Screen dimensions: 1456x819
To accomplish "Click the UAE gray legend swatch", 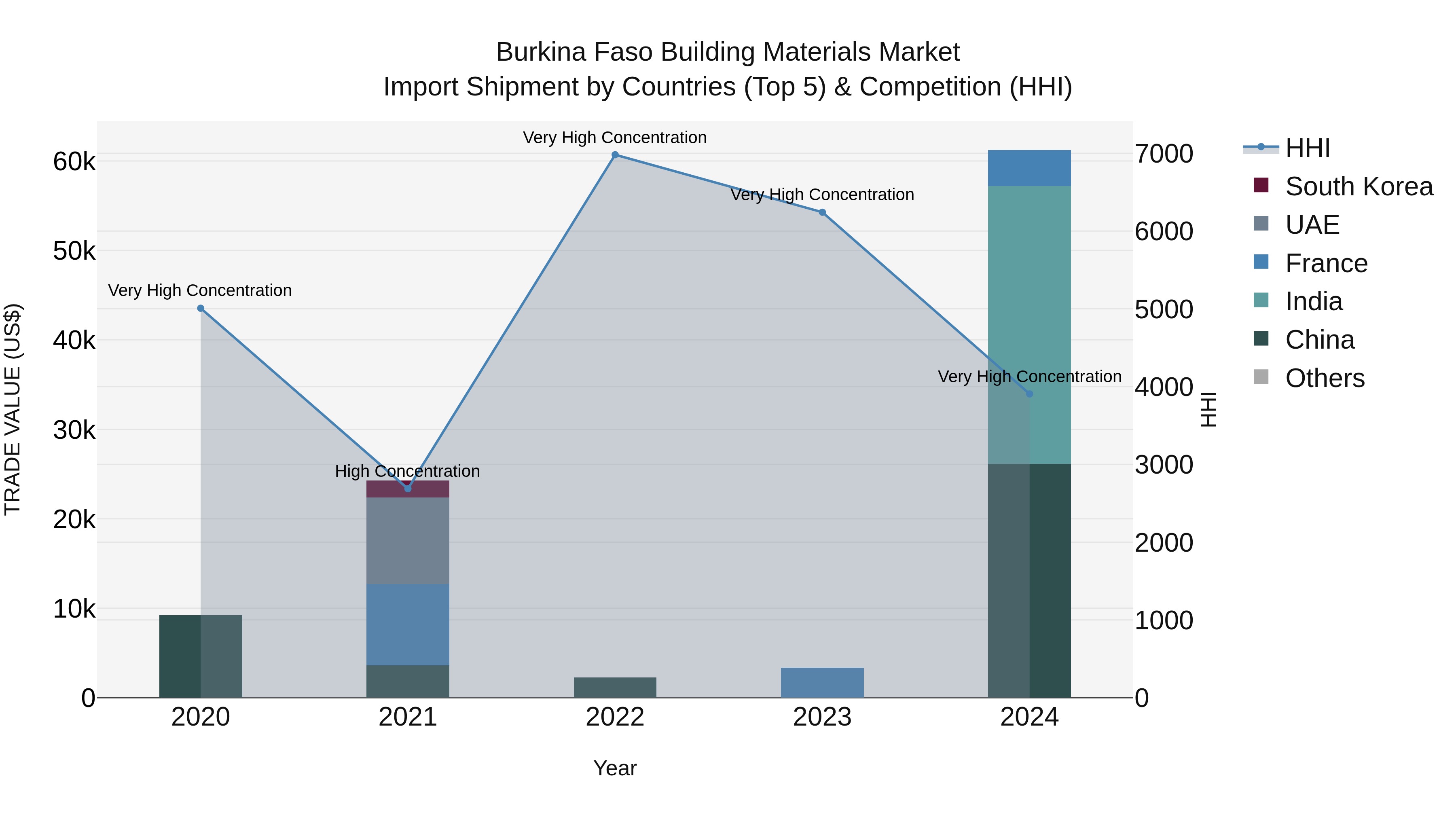I will pos(1261,223).
